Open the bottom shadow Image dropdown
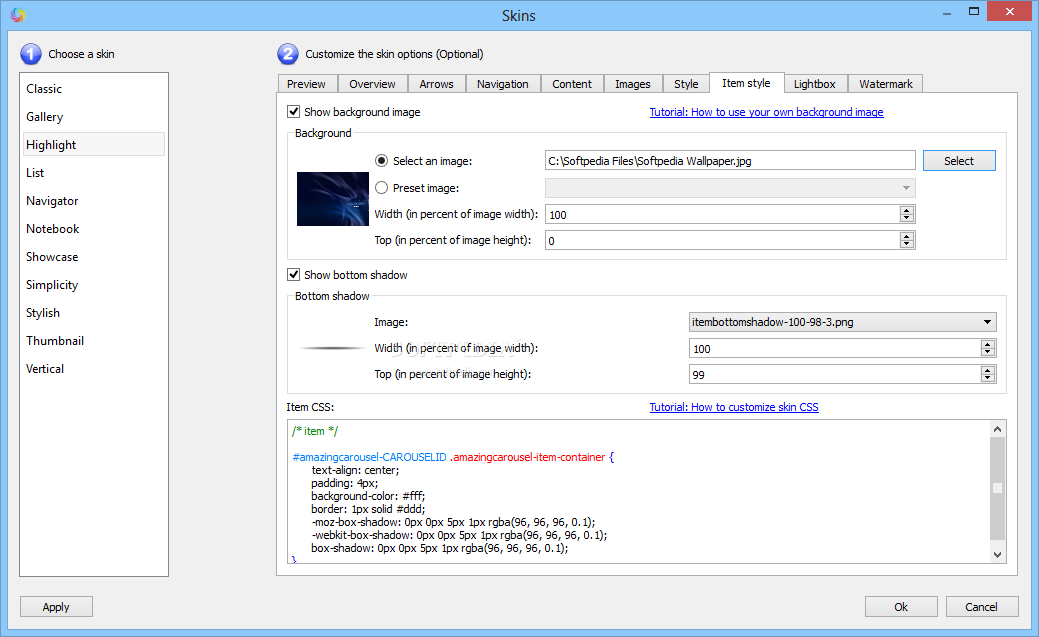Viewport: 1039px width, 637px height. pos(842,321)
